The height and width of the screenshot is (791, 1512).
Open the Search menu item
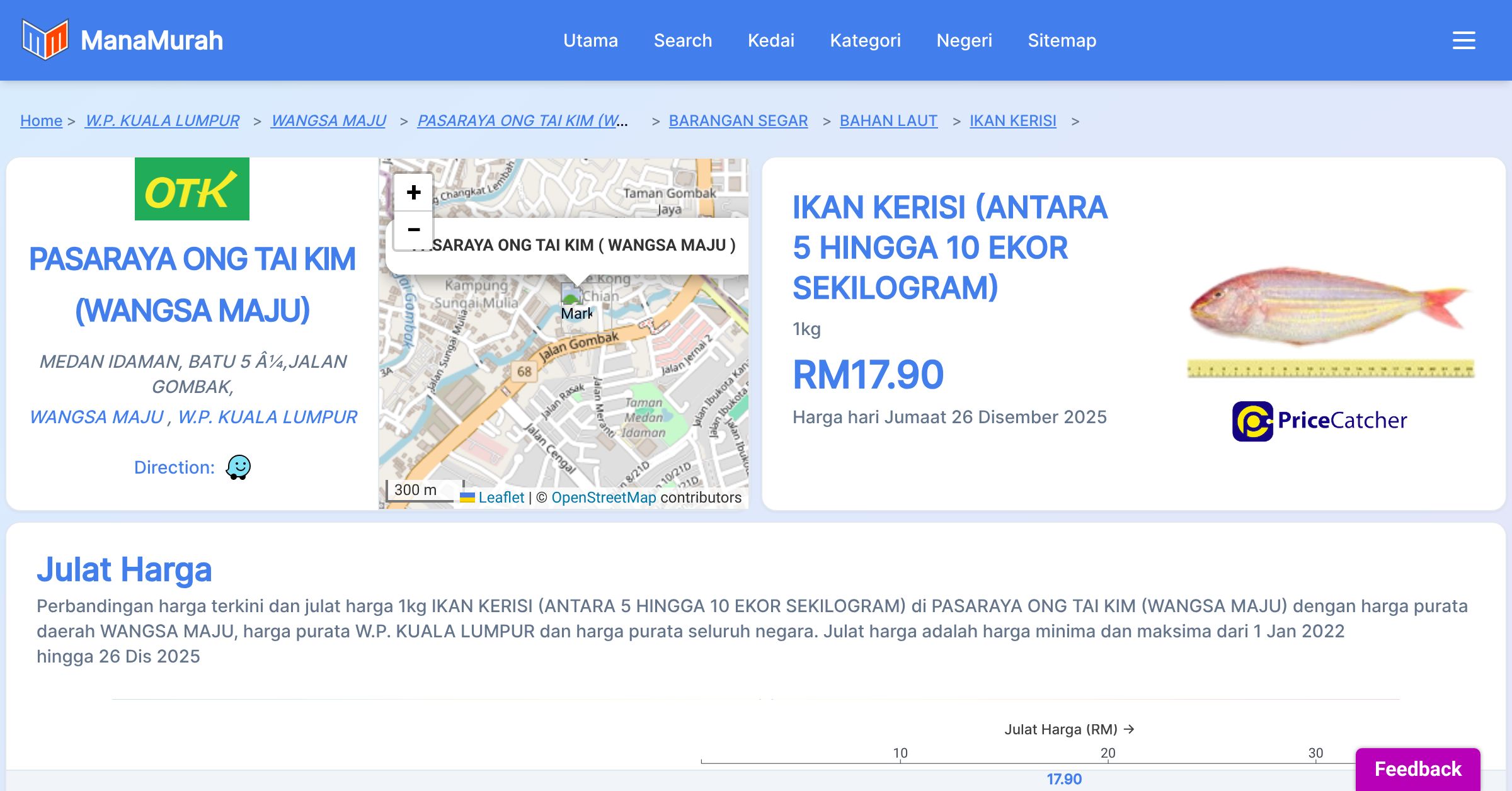pyautogui.click(x=682, y=40)
